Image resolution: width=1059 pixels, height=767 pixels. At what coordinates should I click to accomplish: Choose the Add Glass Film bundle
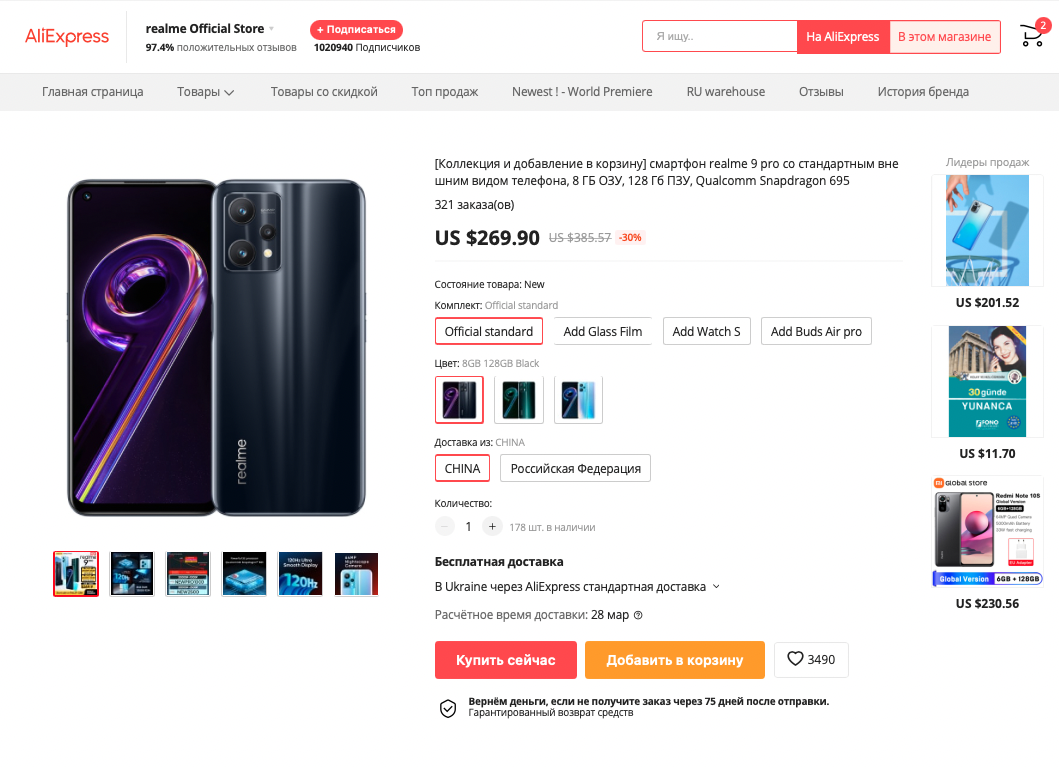tap(602, 331)
